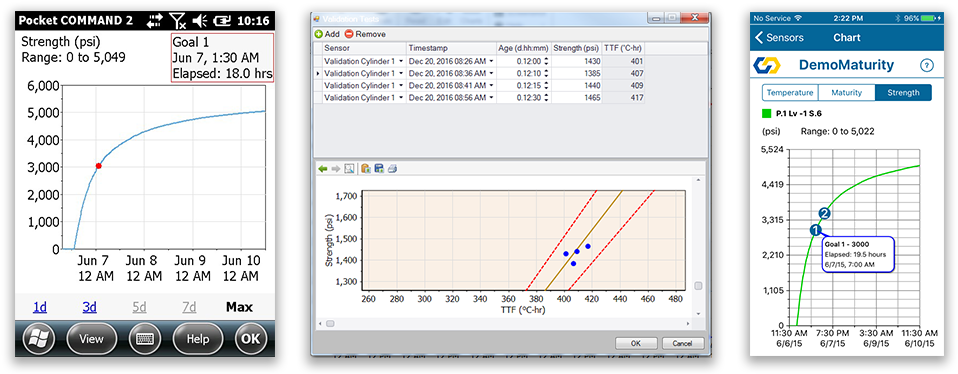Viewport: 958px width, 374px height.
Task: Switch to the Temperature tab
Action: click(x=790, y=93)
